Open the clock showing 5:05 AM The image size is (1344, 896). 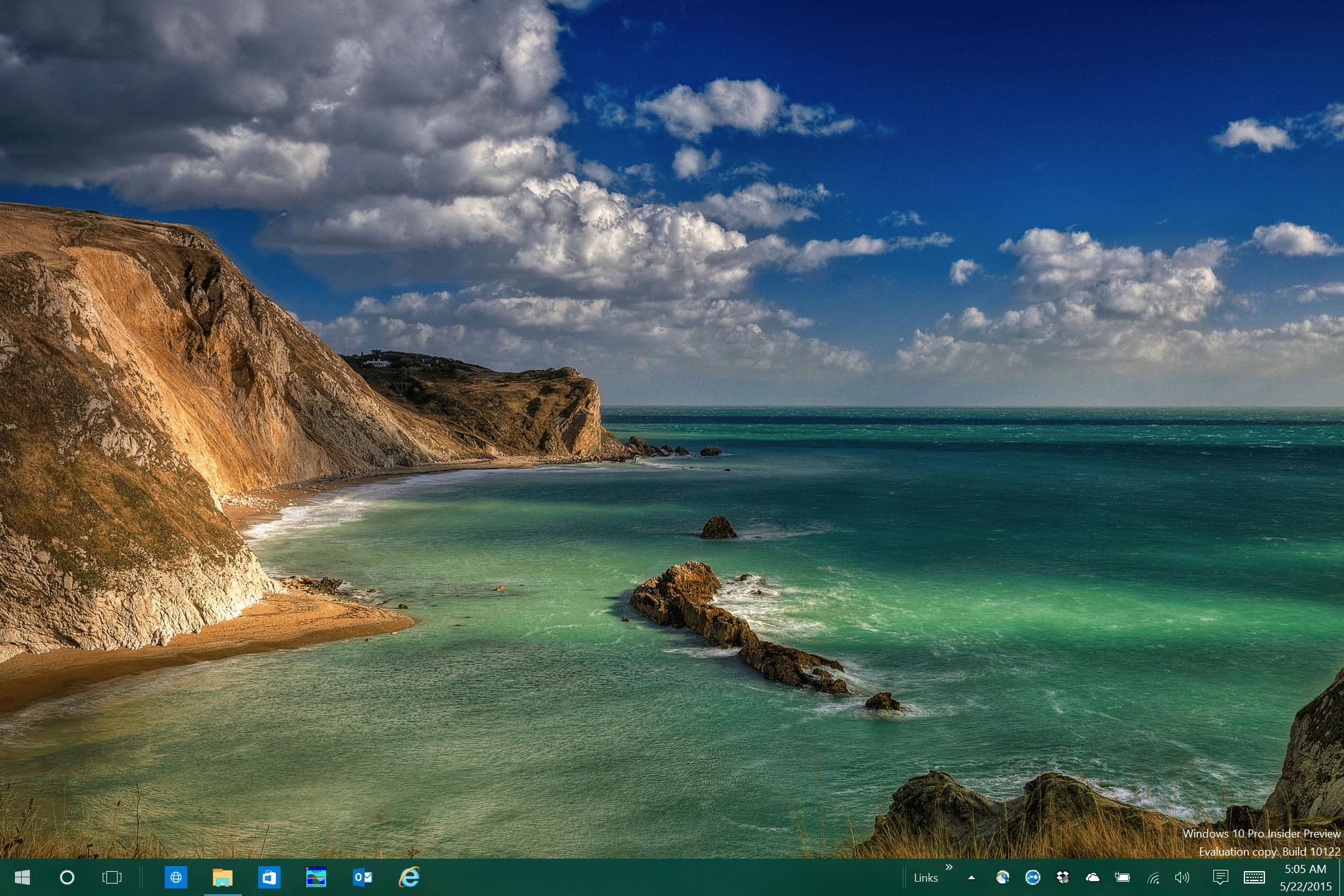[1305, 877]
